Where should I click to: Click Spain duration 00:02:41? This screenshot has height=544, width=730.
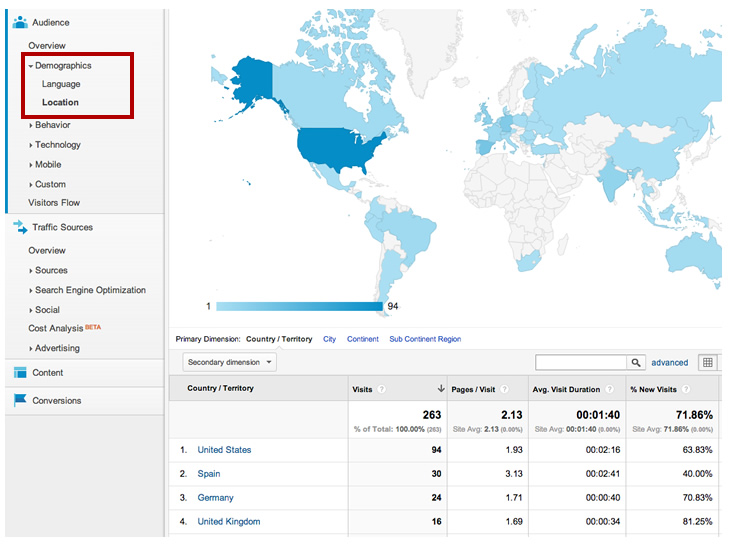(x=603, y=474)
